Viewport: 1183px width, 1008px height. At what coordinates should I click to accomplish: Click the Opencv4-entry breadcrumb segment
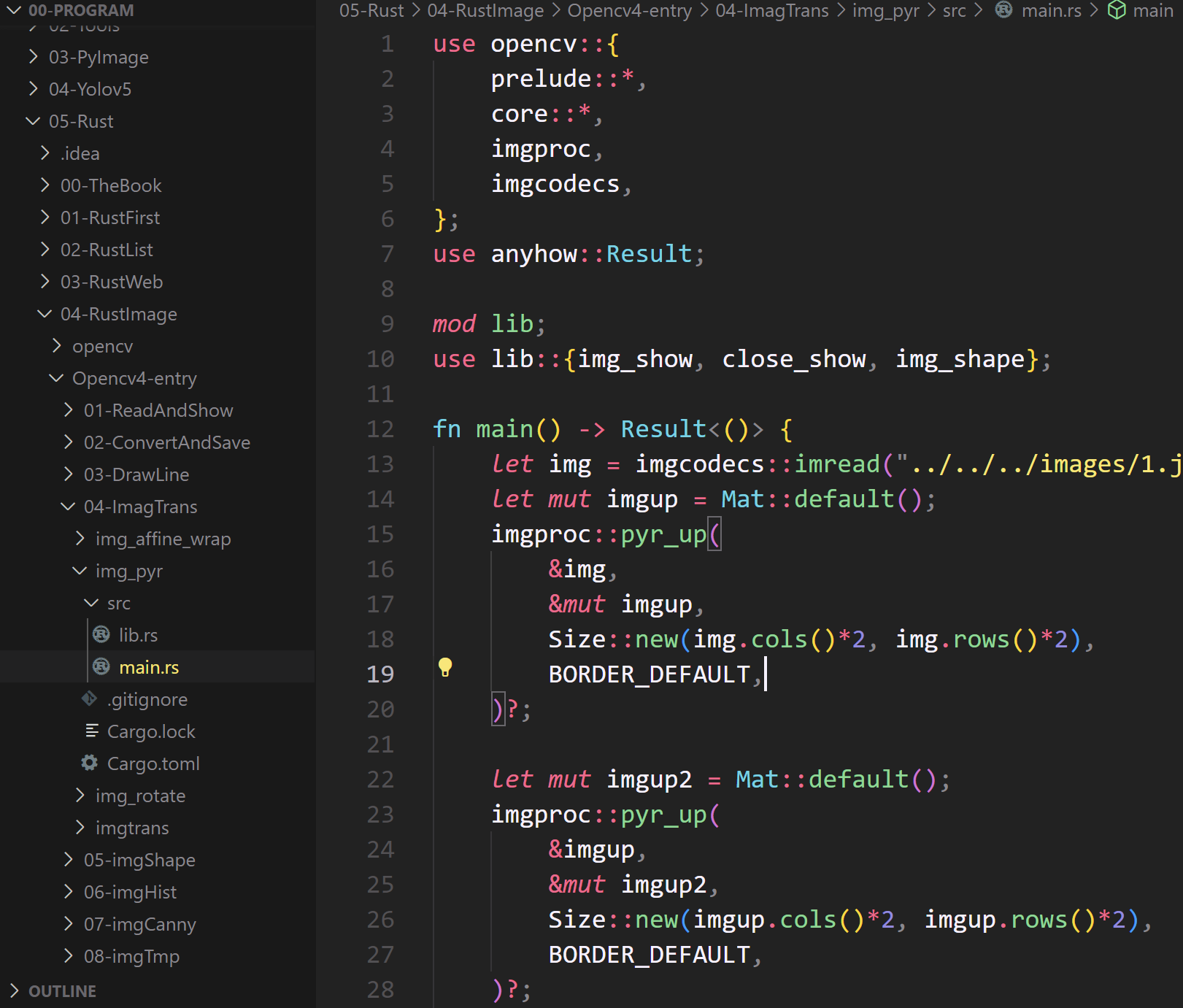630,10
